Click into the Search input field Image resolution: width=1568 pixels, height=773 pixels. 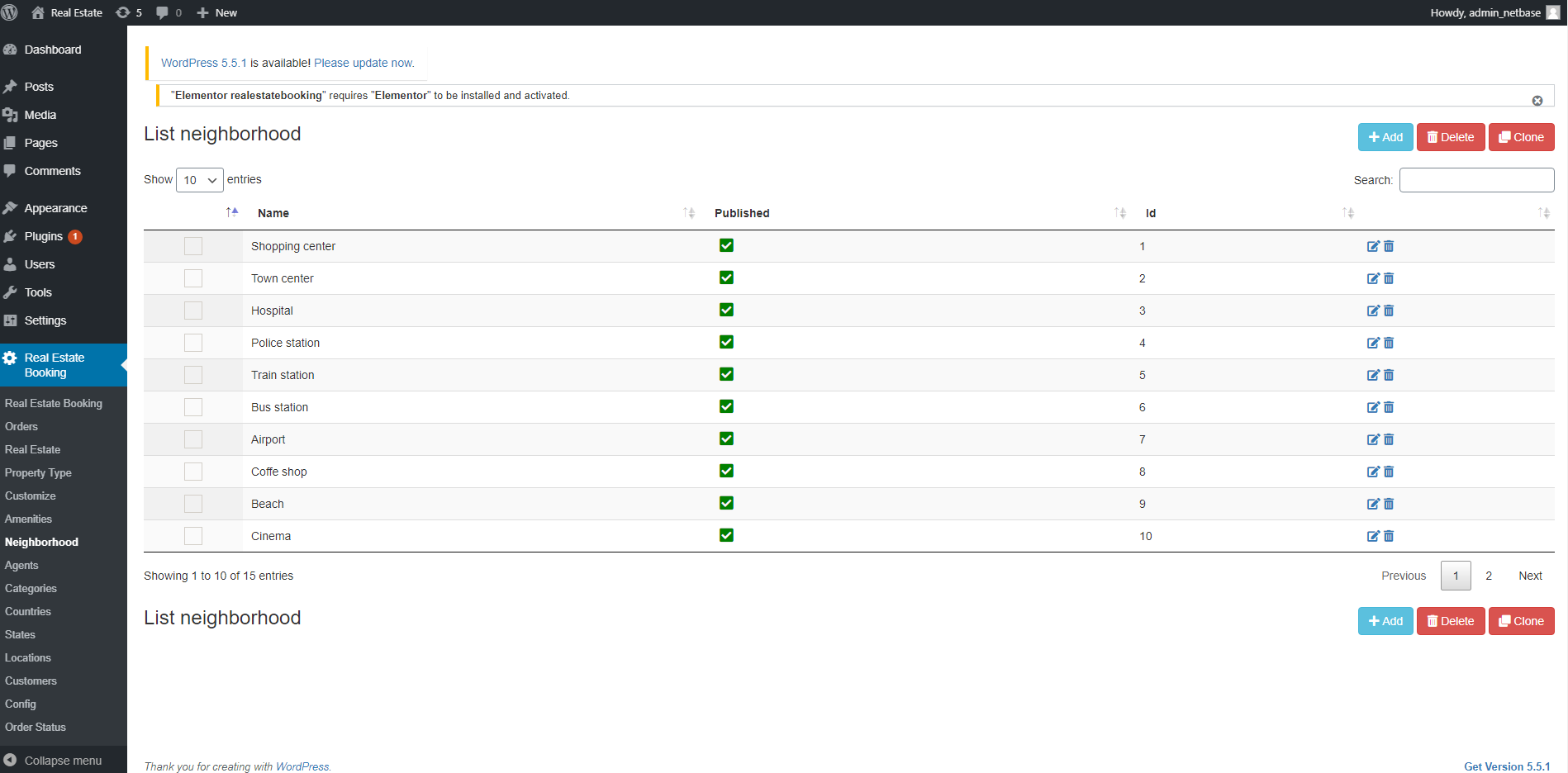tap(1475, 180)
